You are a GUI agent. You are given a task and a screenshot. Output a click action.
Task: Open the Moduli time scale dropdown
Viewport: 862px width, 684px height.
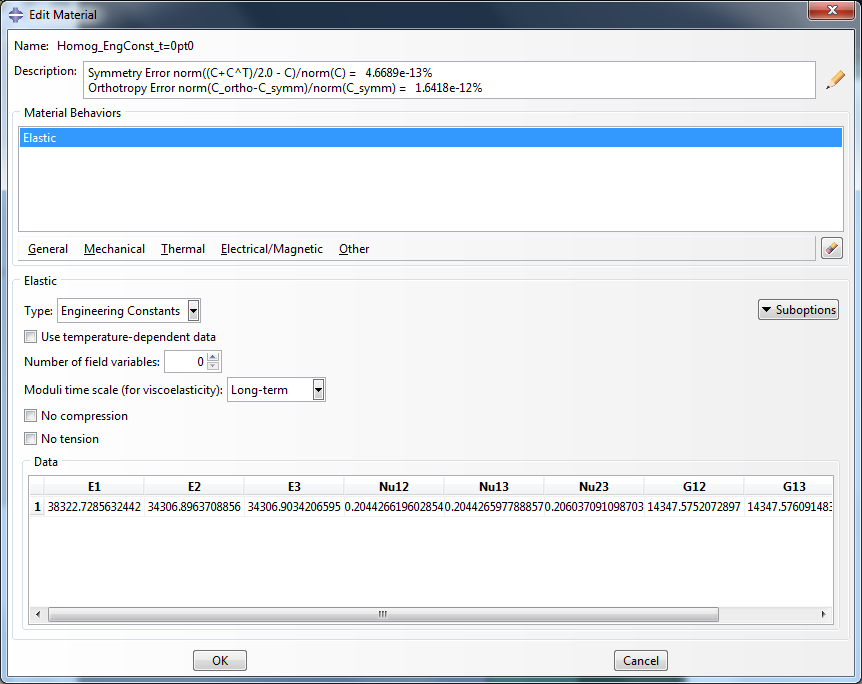click(316, 389)
